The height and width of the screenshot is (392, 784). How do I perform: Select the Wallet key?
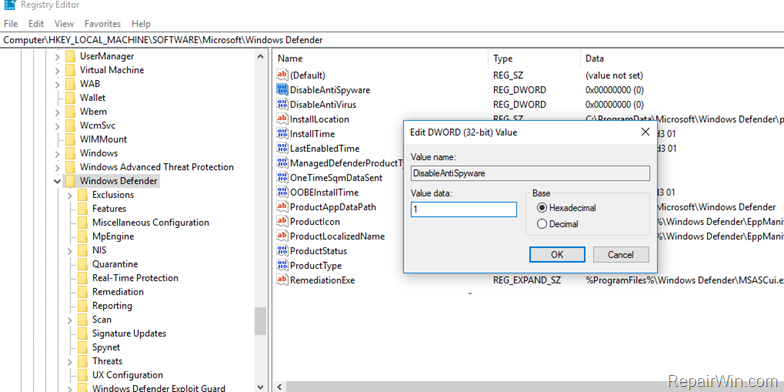[92, 98]
